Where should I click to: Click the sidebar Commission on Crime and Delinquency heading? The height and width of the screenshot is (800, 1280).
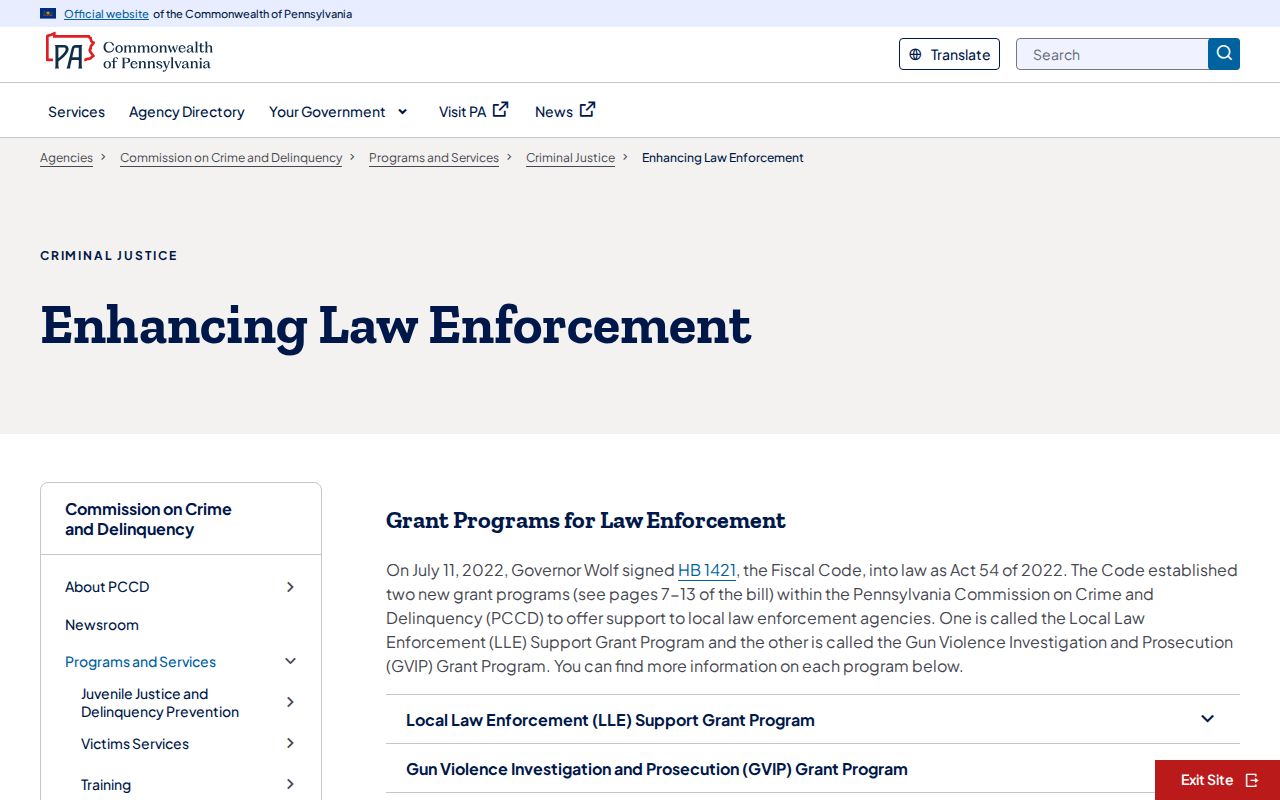pyautogui.click(x=148, y=519)
